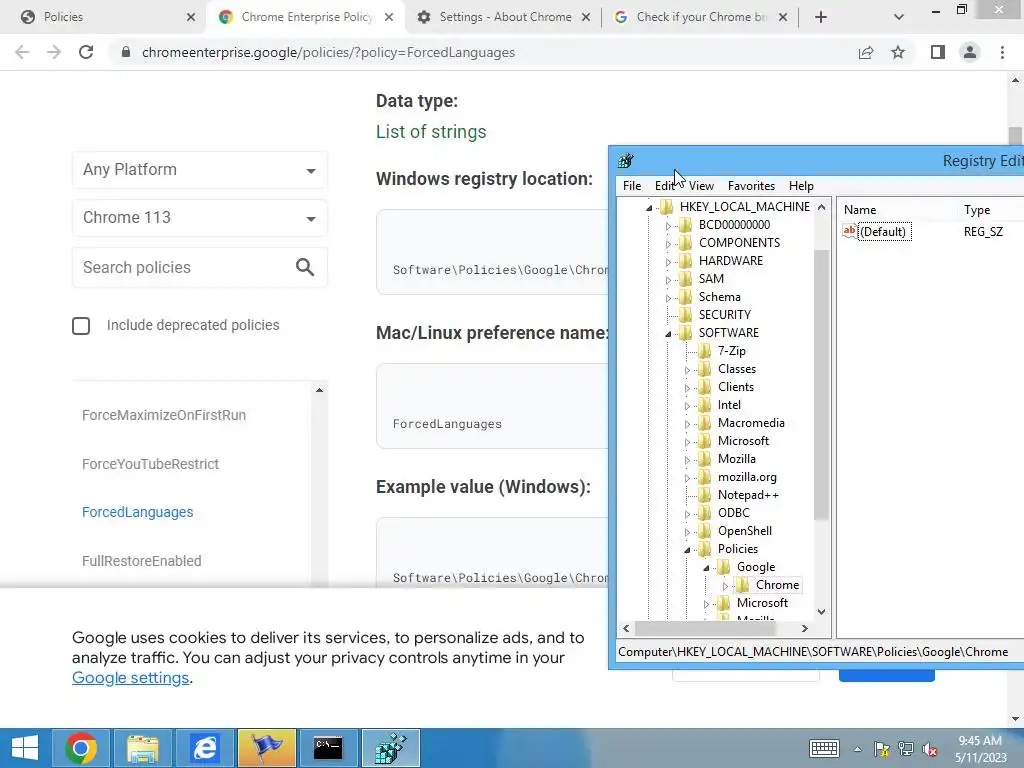This screenshot has height=768, width=1024.
Task: Select the 7-Zip registry key
Action: (x=731, y=351)
